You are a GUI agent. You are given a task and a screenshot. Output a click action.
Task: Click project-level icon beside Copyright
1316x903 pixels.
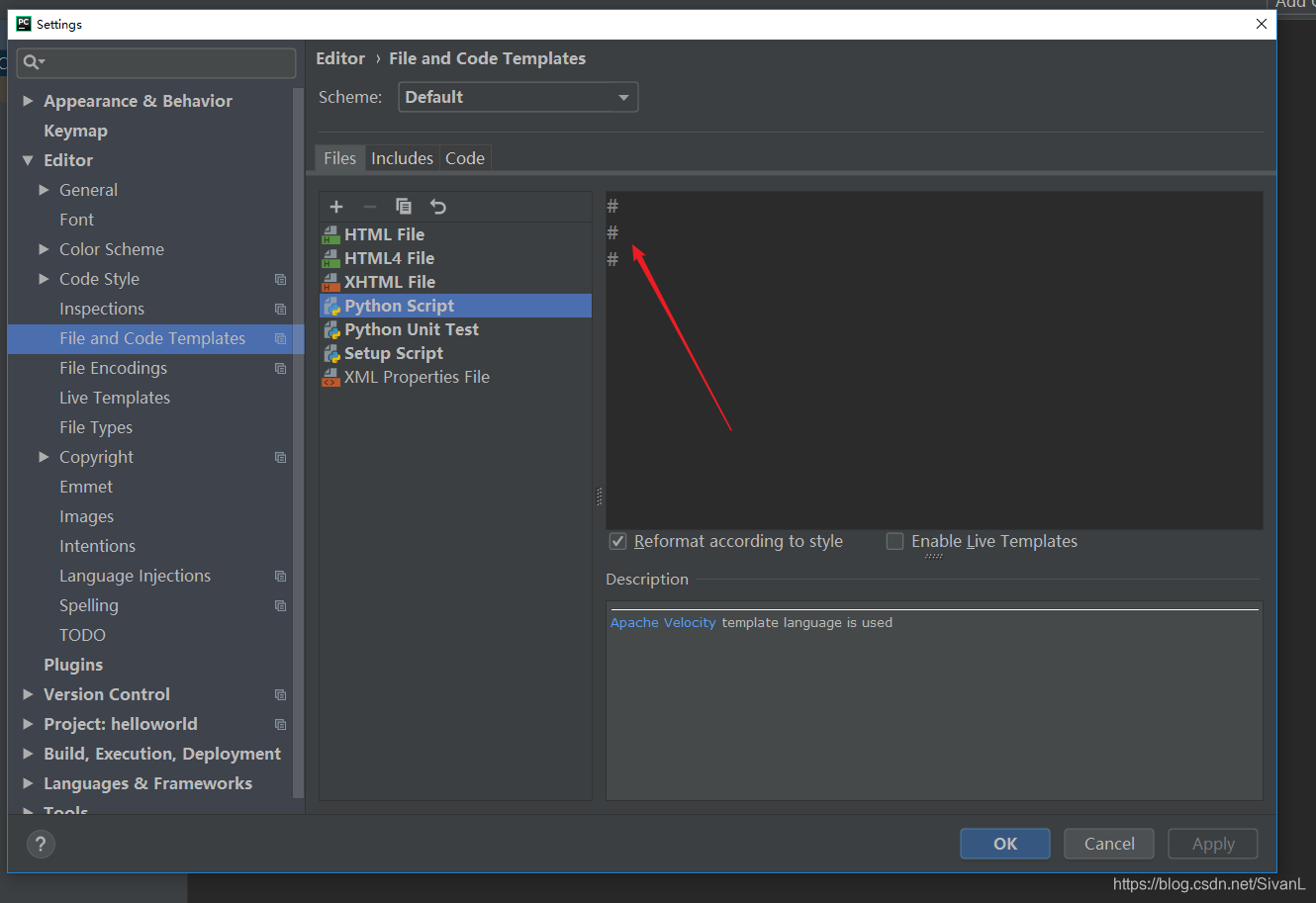[x=280, y=458]
